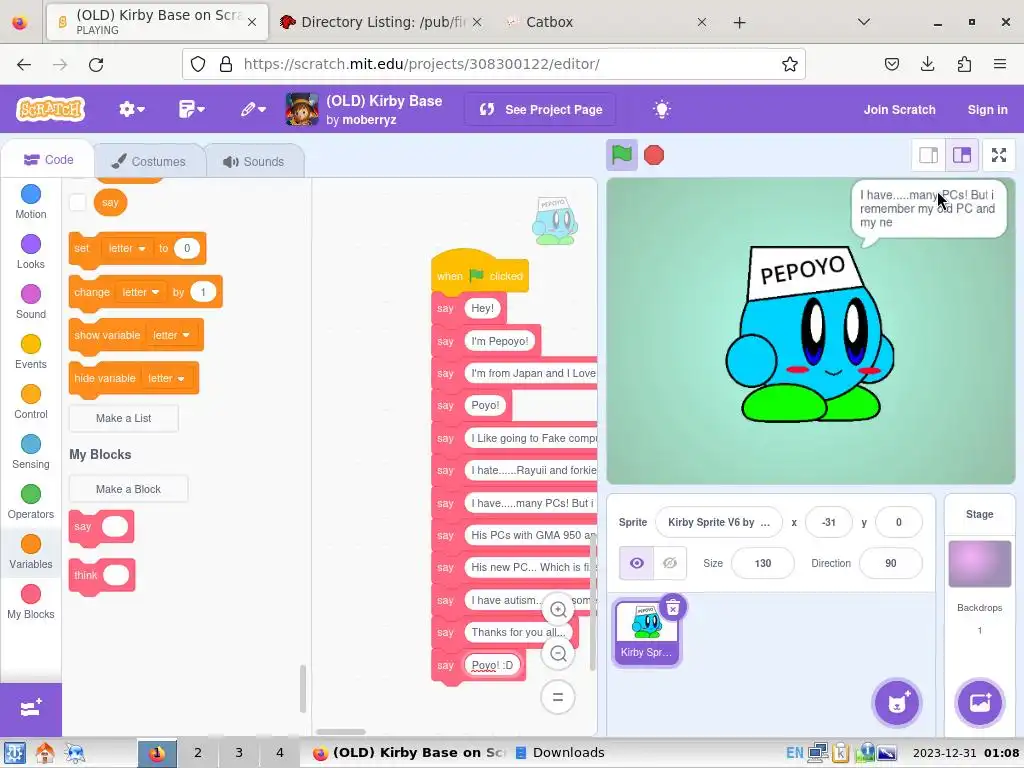Open the Add Extension button

tap(31, 709)
